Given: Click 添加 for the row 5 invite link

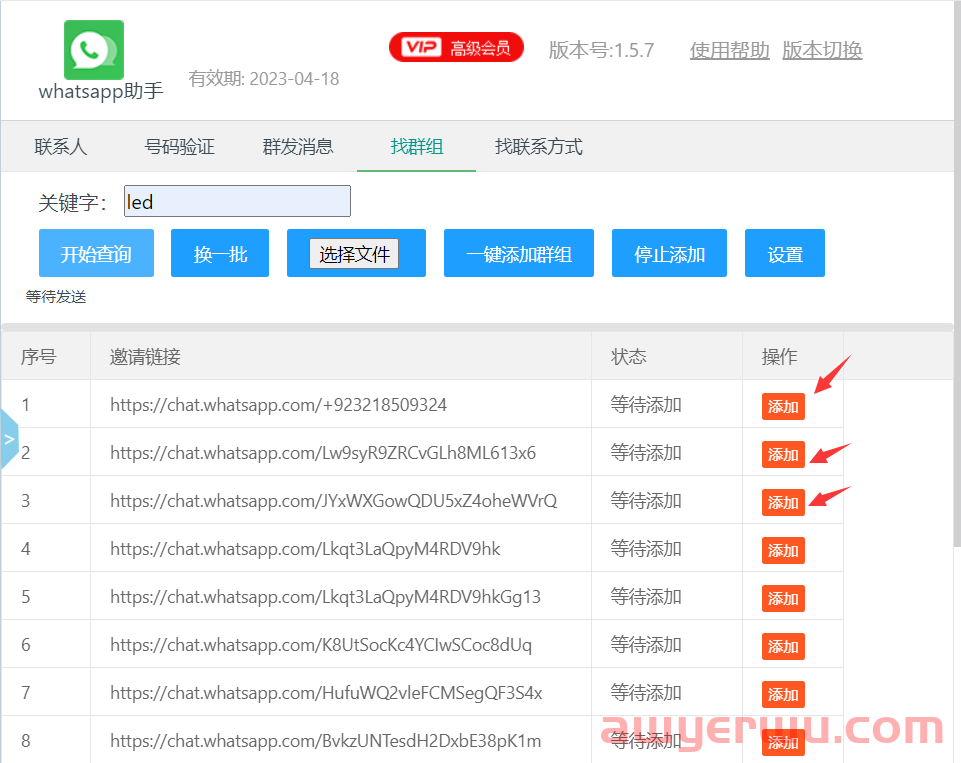Looking at the screenshot, I should (x=782, y=598).
